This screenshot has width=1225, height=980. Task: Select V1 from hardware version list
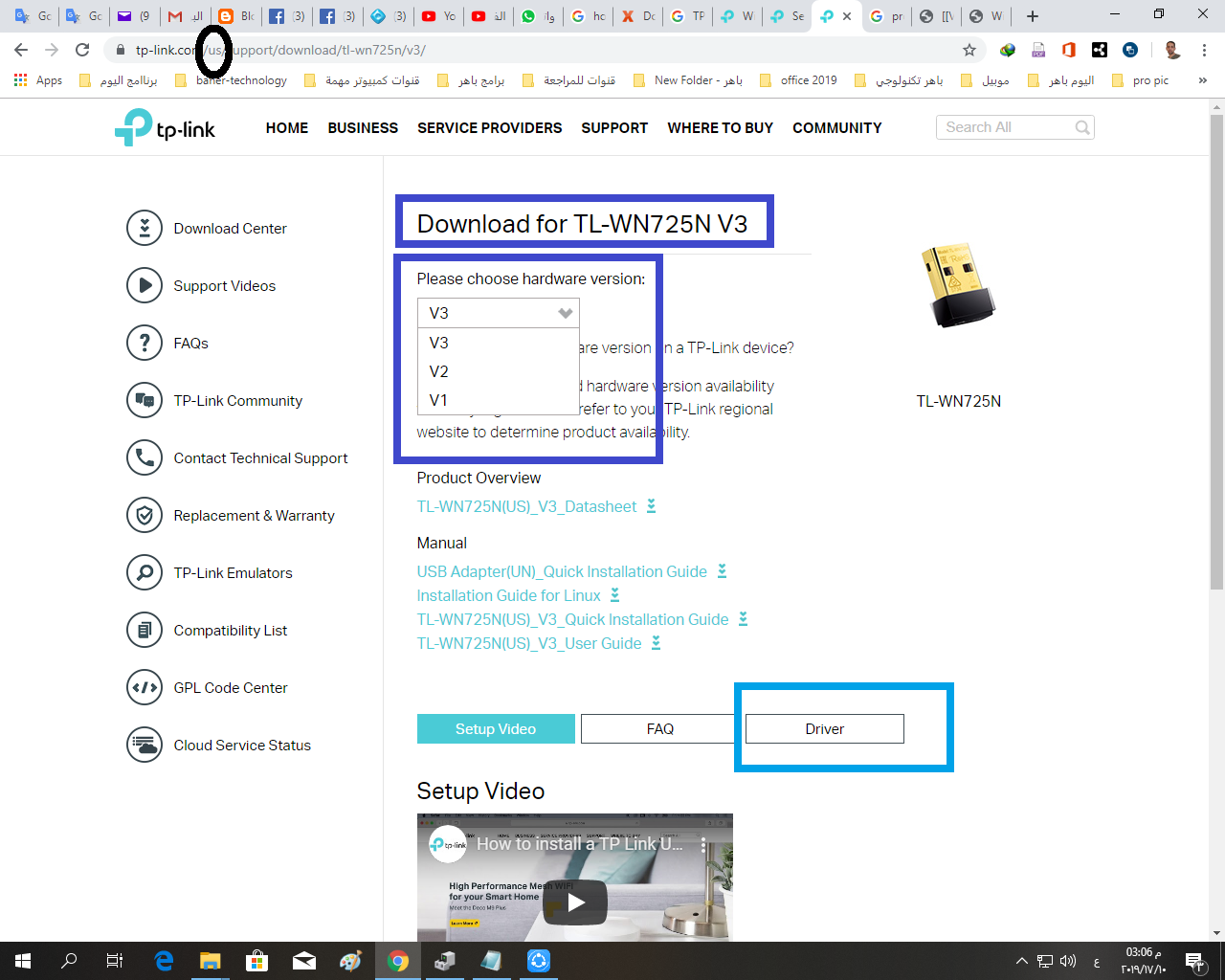pyautogui.click(x=499, y=400)
